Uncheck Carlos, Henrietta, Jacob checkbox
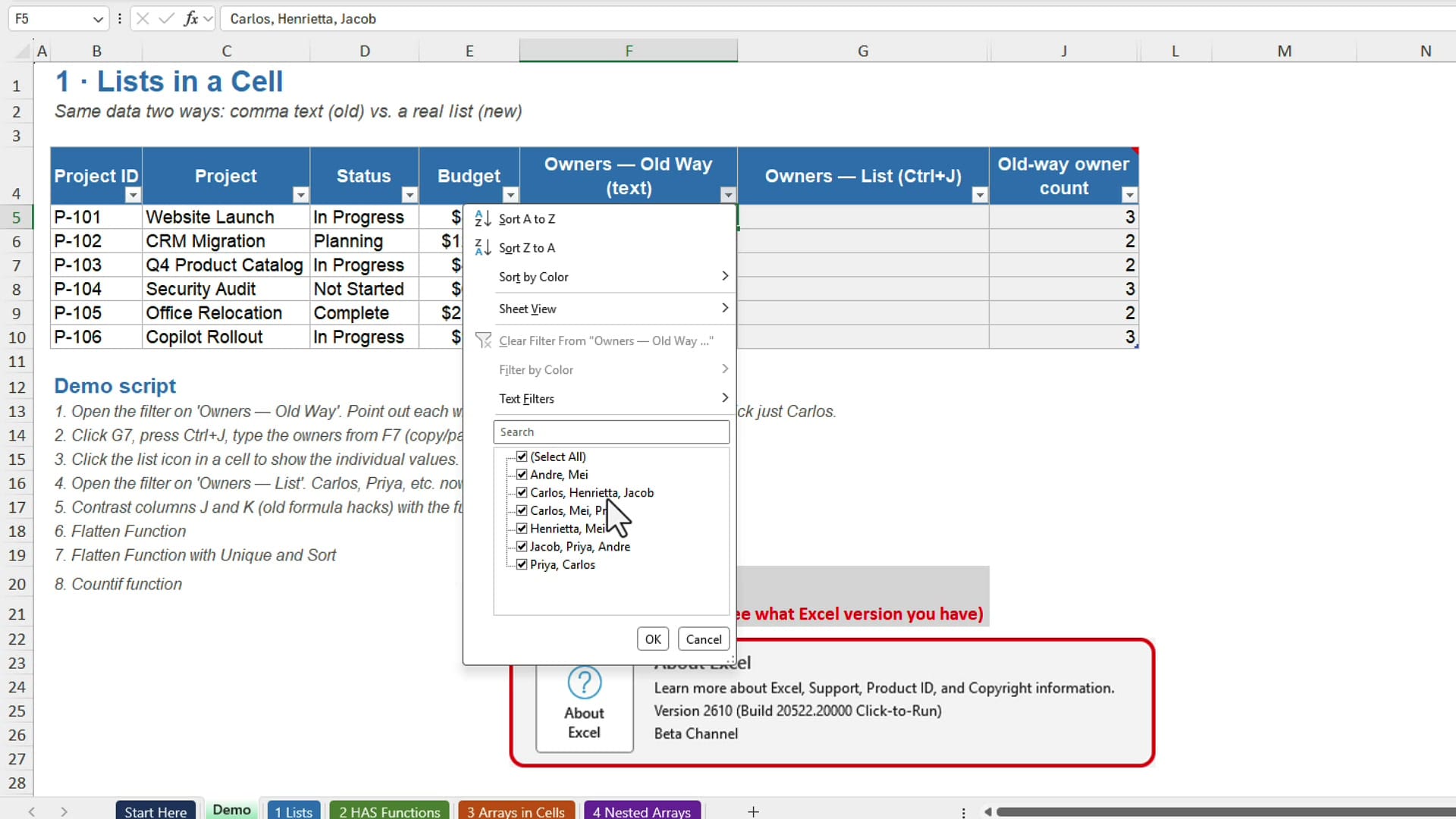 pyautogui.click(x=522, y=492)
